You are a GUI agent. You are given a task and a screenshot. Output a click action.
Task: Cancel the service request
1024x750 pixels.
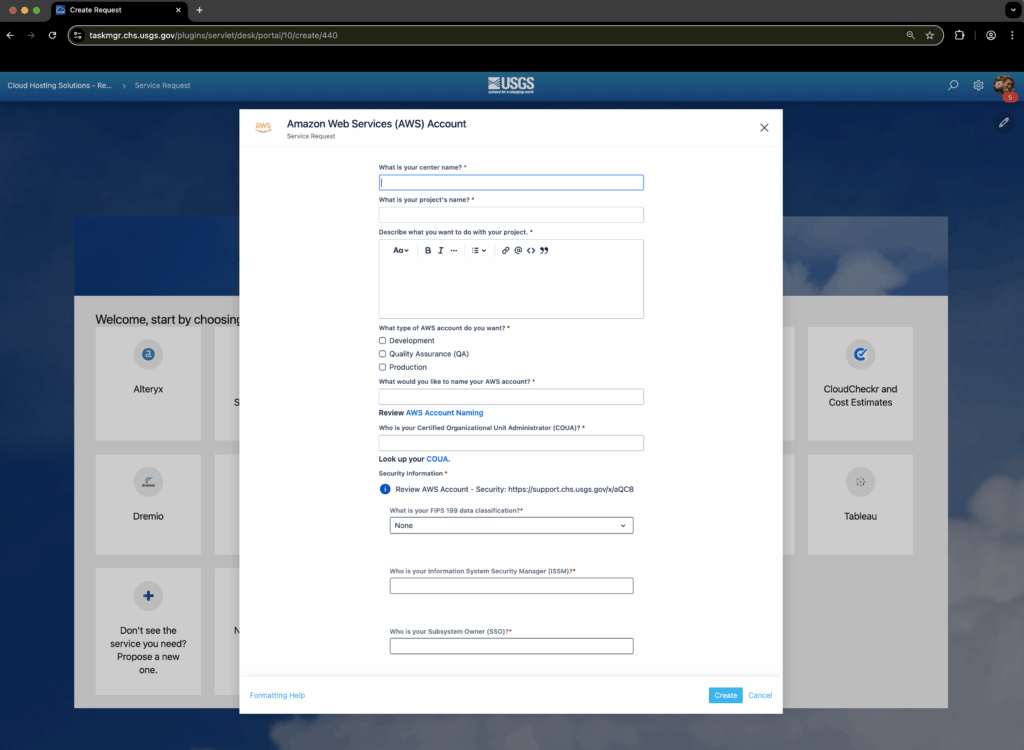[760, 695]
